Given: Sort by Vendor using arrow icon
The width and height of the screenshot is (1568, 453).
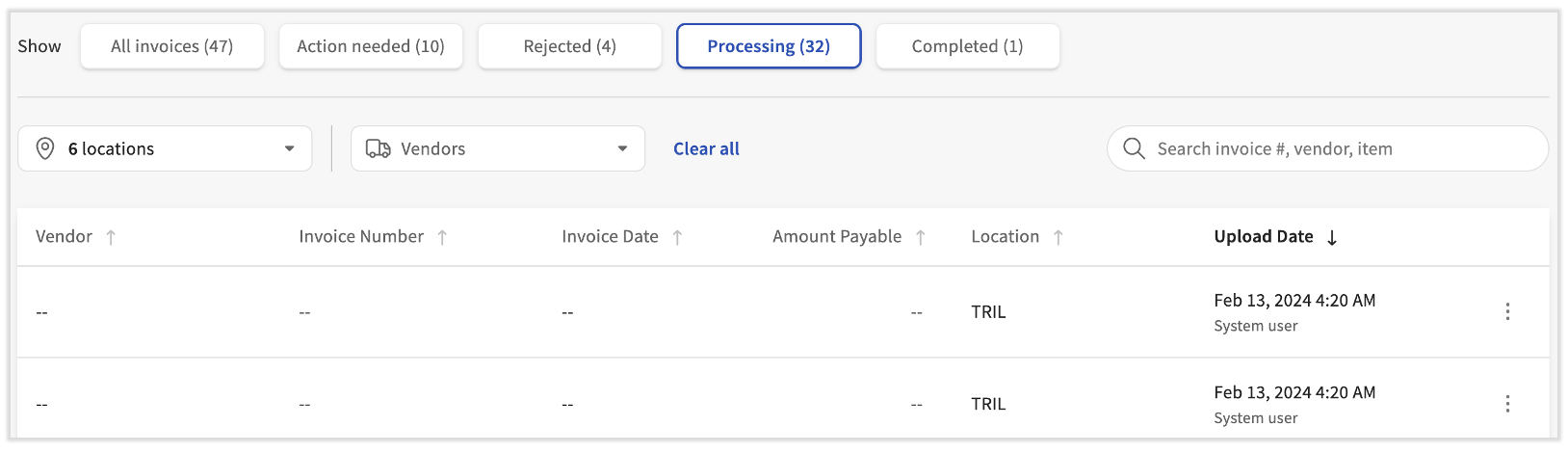Looking at the screenshot, I should pos(111,237).
